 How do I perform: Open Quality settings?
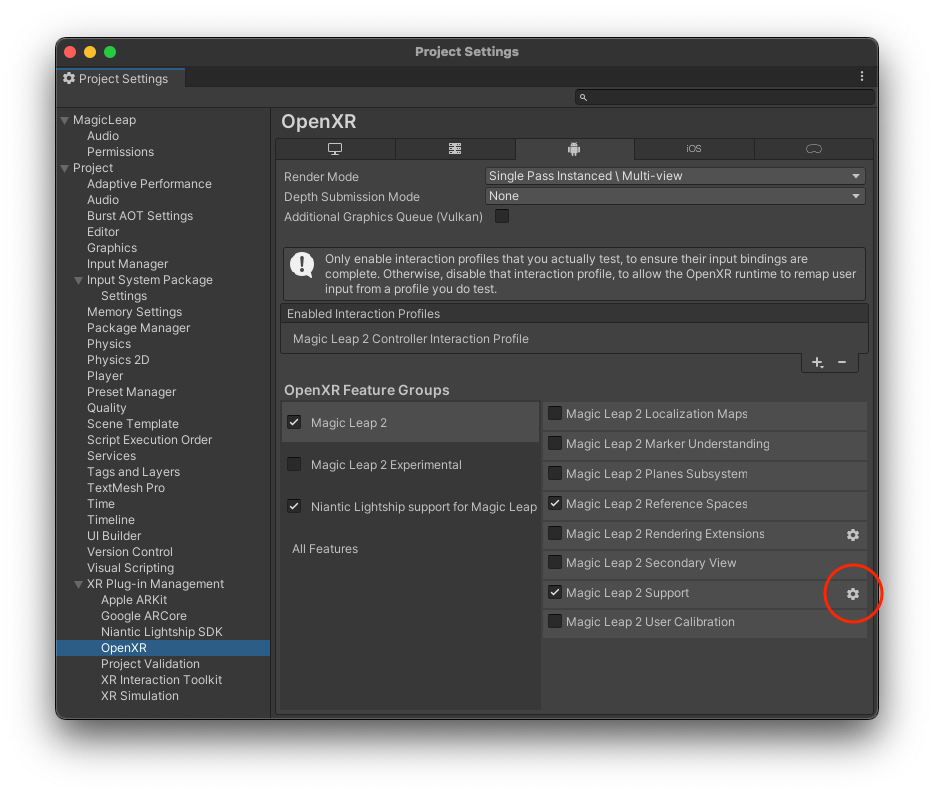(107, 408)
